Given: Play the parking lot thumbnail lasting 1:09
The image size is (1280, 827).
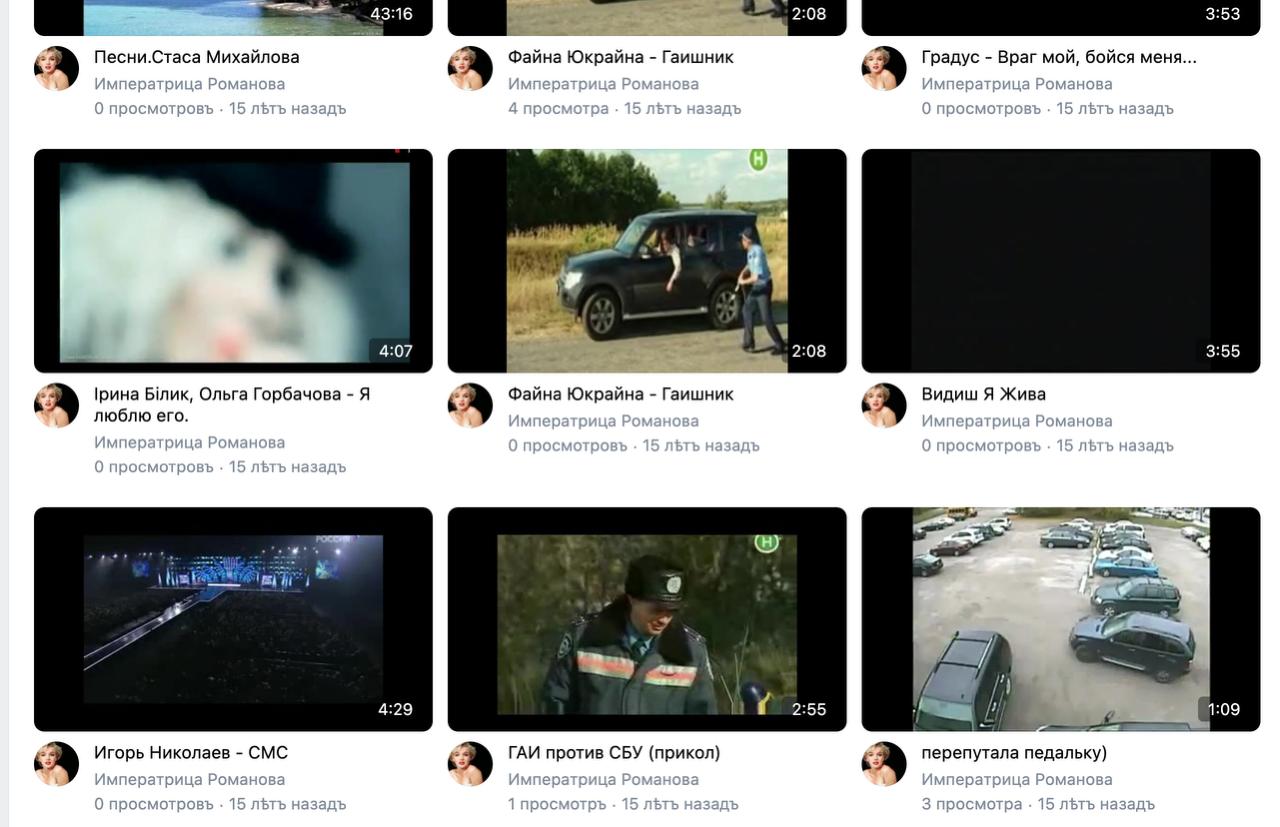Looking at the screenshot, I should click(x=1061, y=619).
